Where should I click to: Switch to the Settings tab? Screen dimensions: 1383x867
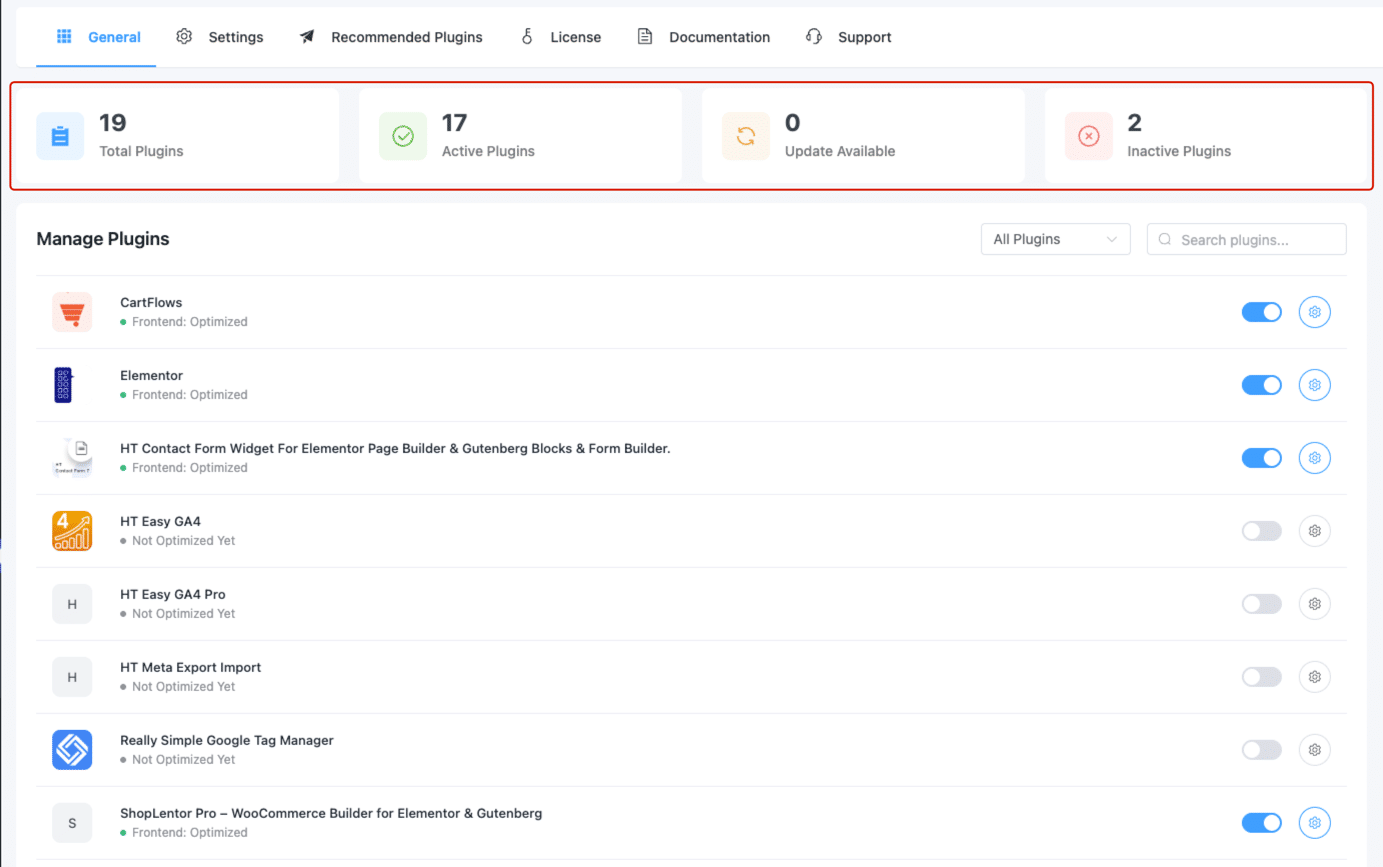point(220,37)
